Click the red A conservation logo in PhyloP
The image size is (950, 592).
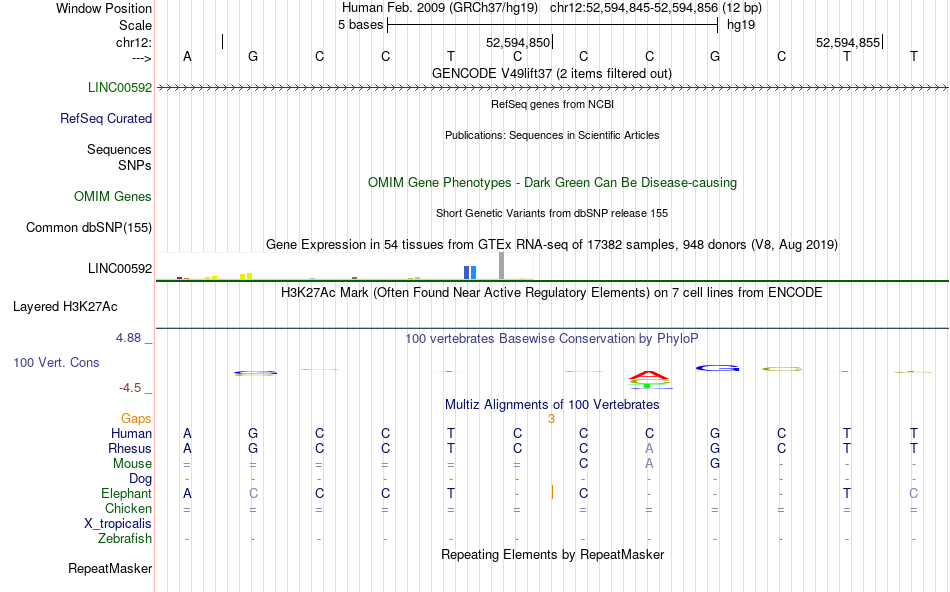649,375
